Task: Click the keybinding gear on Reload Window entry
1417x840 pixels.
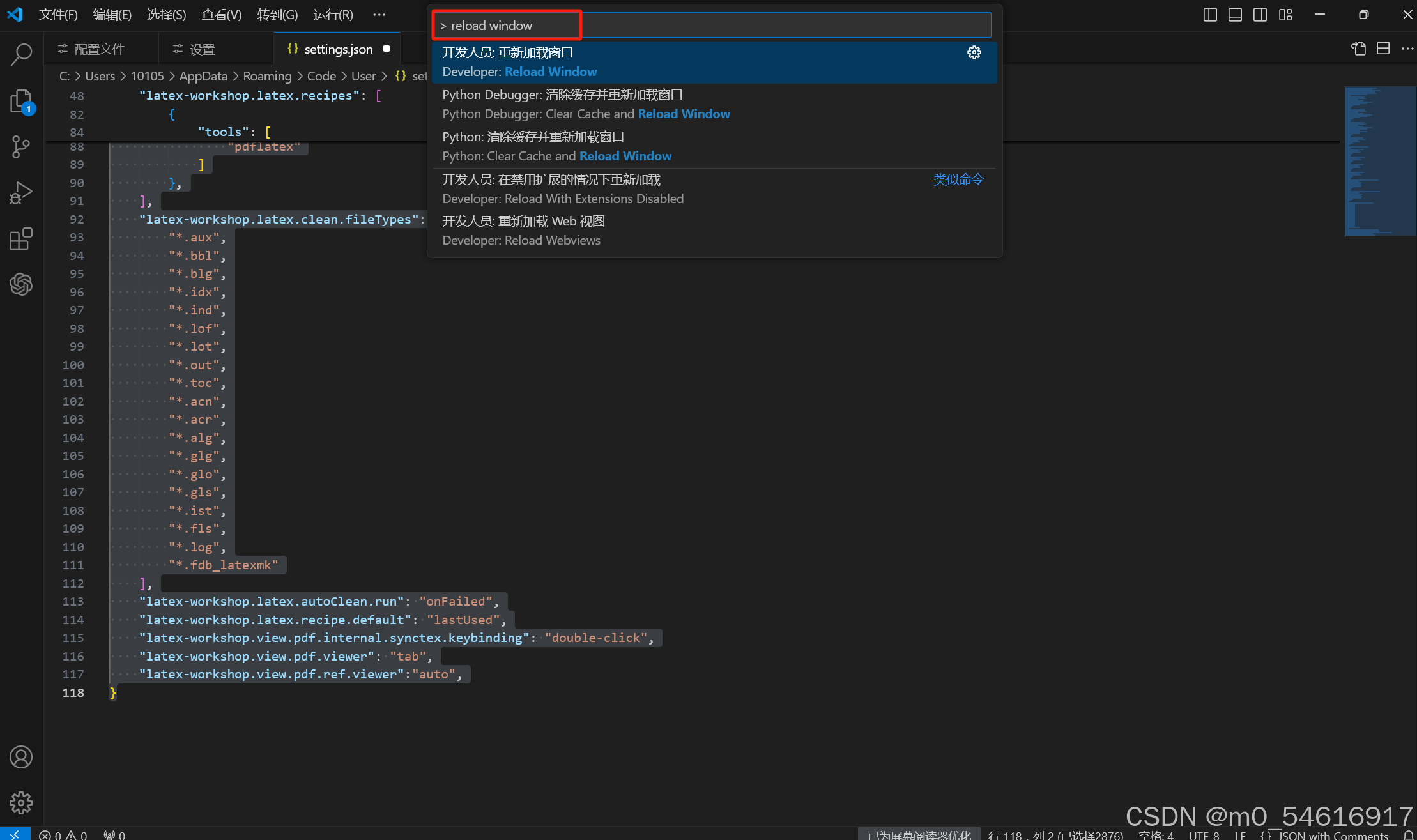Action: point(974,52)
